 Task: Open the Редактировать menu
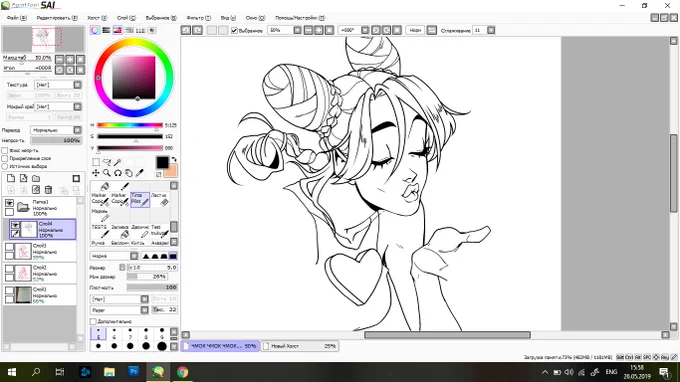(57, 18)
